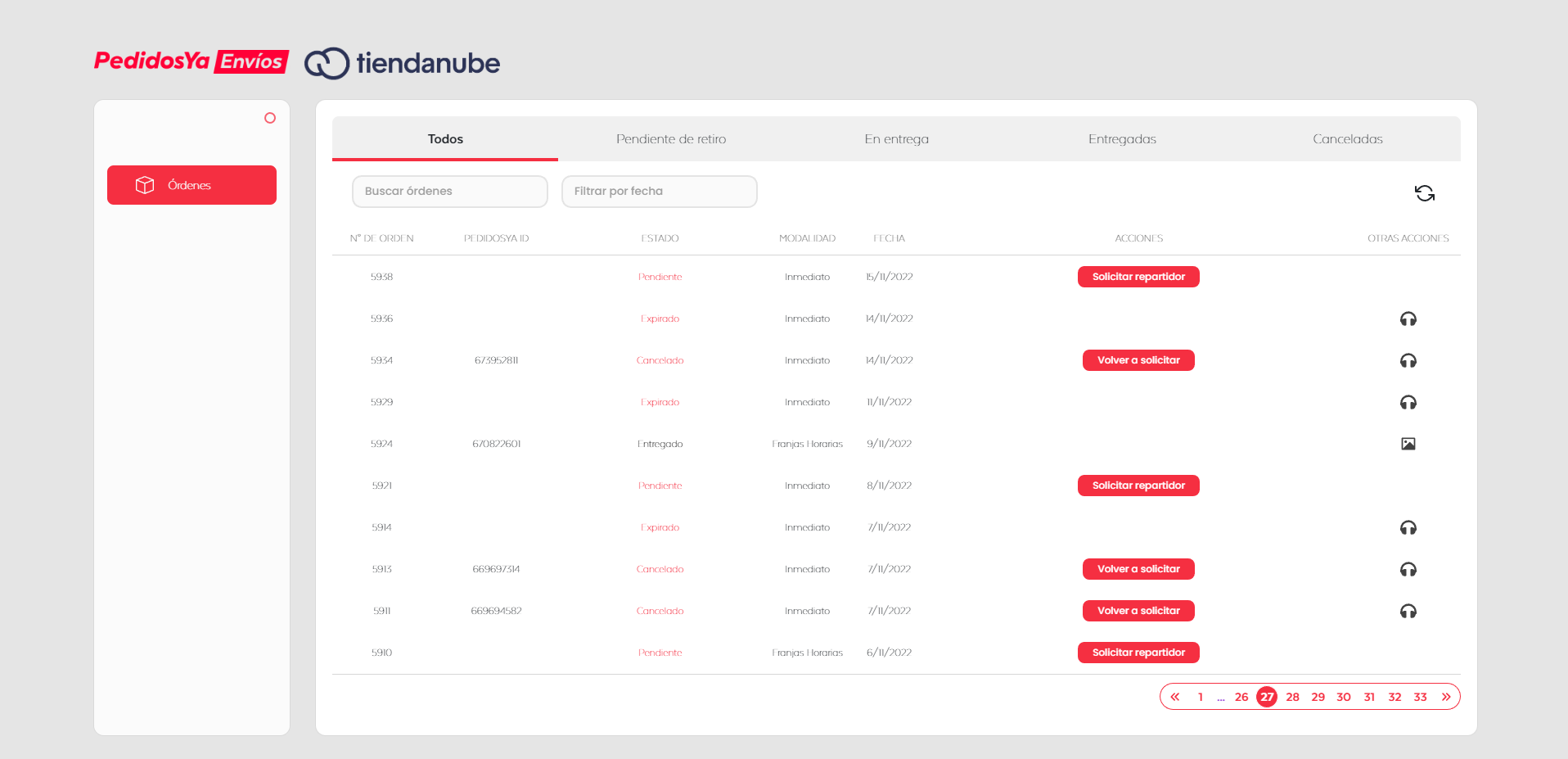1568x759 pixels.
Task: Go to page 32
Action: 1395,697
